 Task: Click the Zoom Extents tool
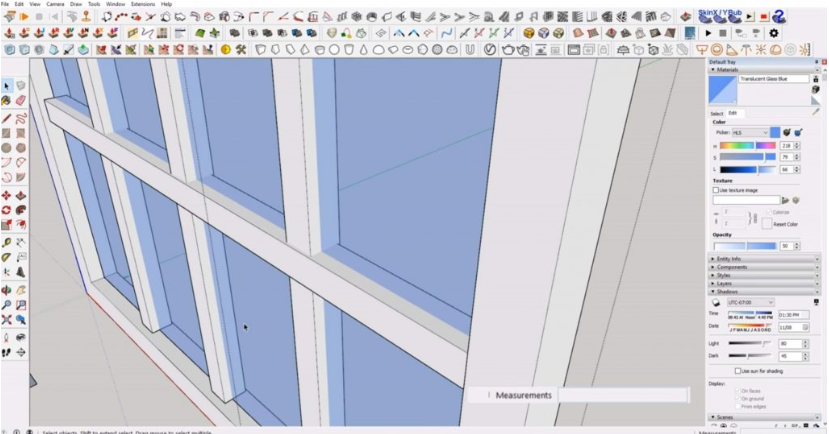(x=6, y=319)
